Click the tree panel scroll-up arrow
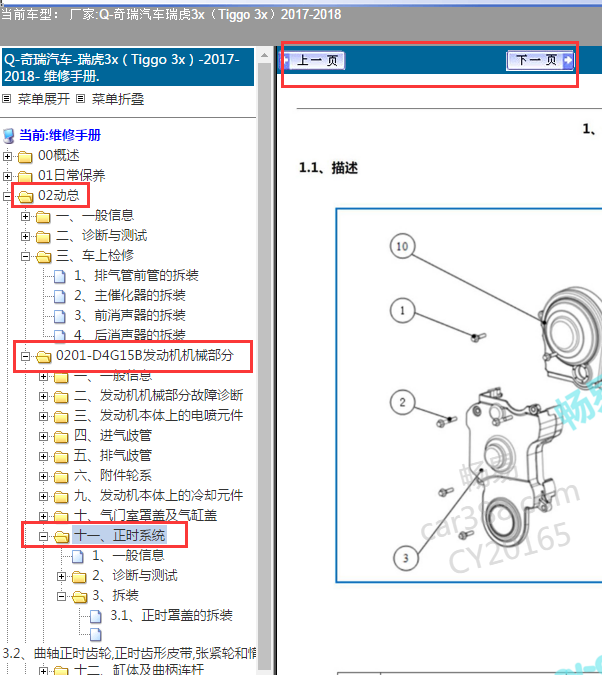The image size is (602, 675). click(x=264, y=55)
